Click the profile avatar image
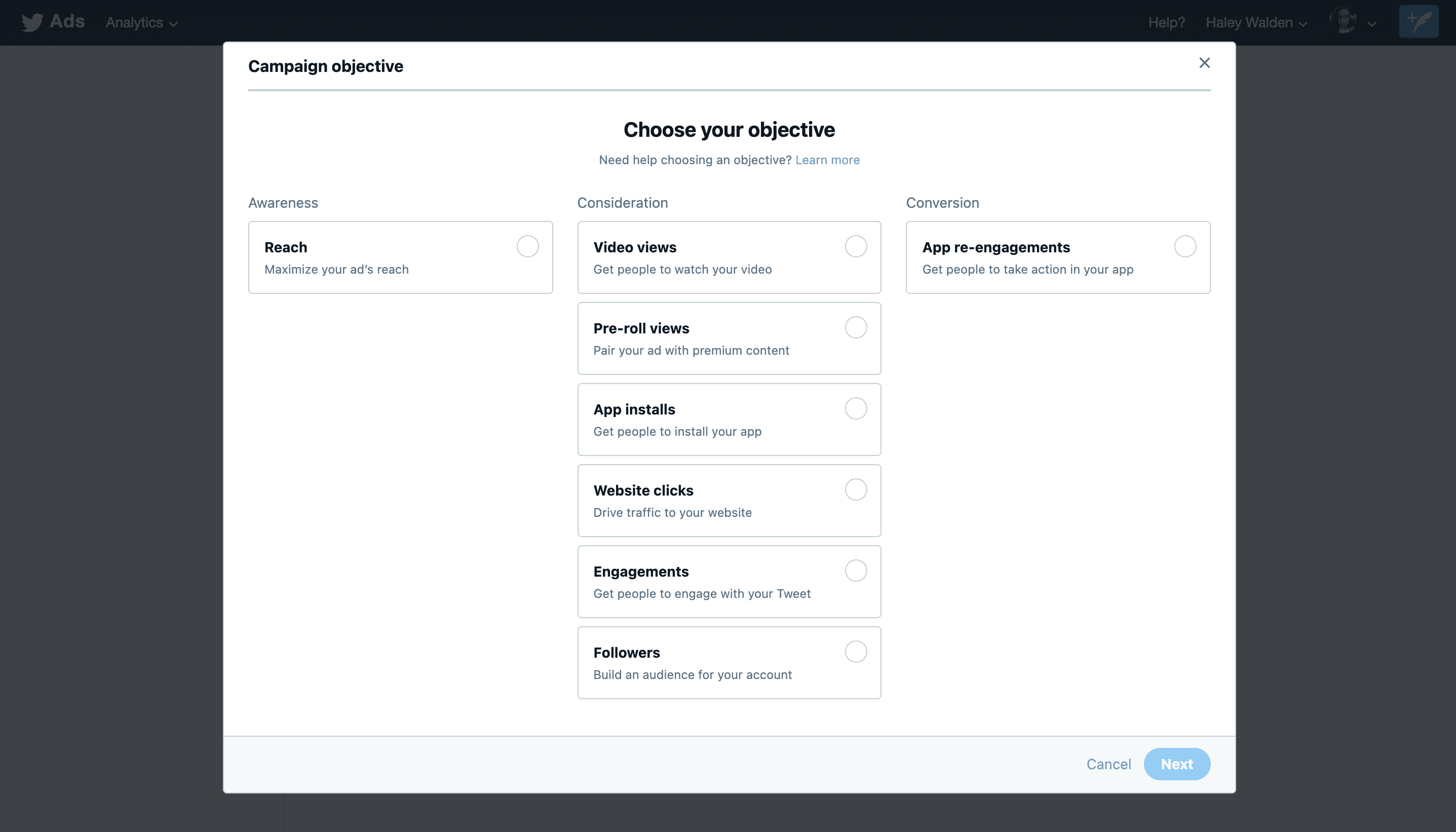Screen dimensions: 1456x832 coord(1343,21)
